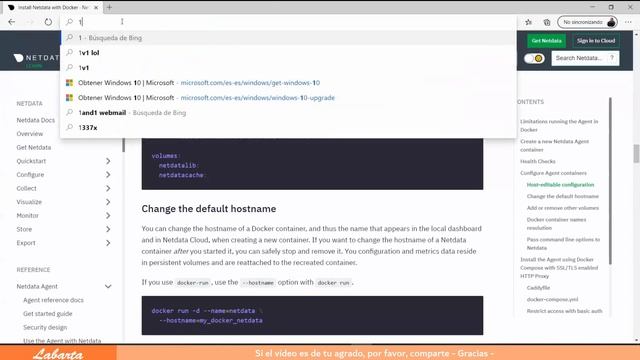
Task: Collapse the Netdata Agent section chevron
Action: point(108,287)
